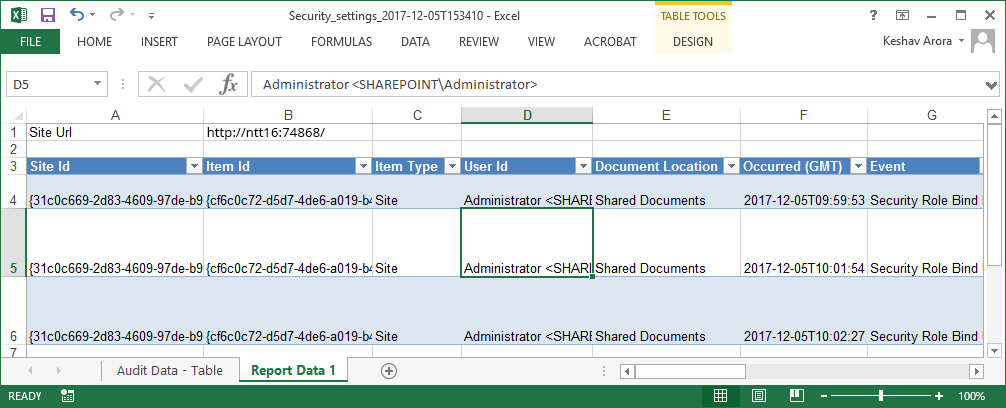Open the VIEW ribbon tab
This screenshot has height=408, width=1006.
pos(541,42)
